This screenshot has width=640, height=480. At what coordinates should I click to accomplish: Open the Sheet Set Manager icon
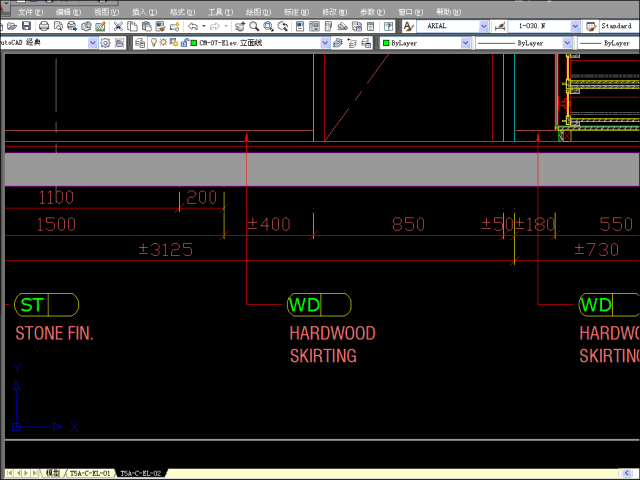point(342,27)
